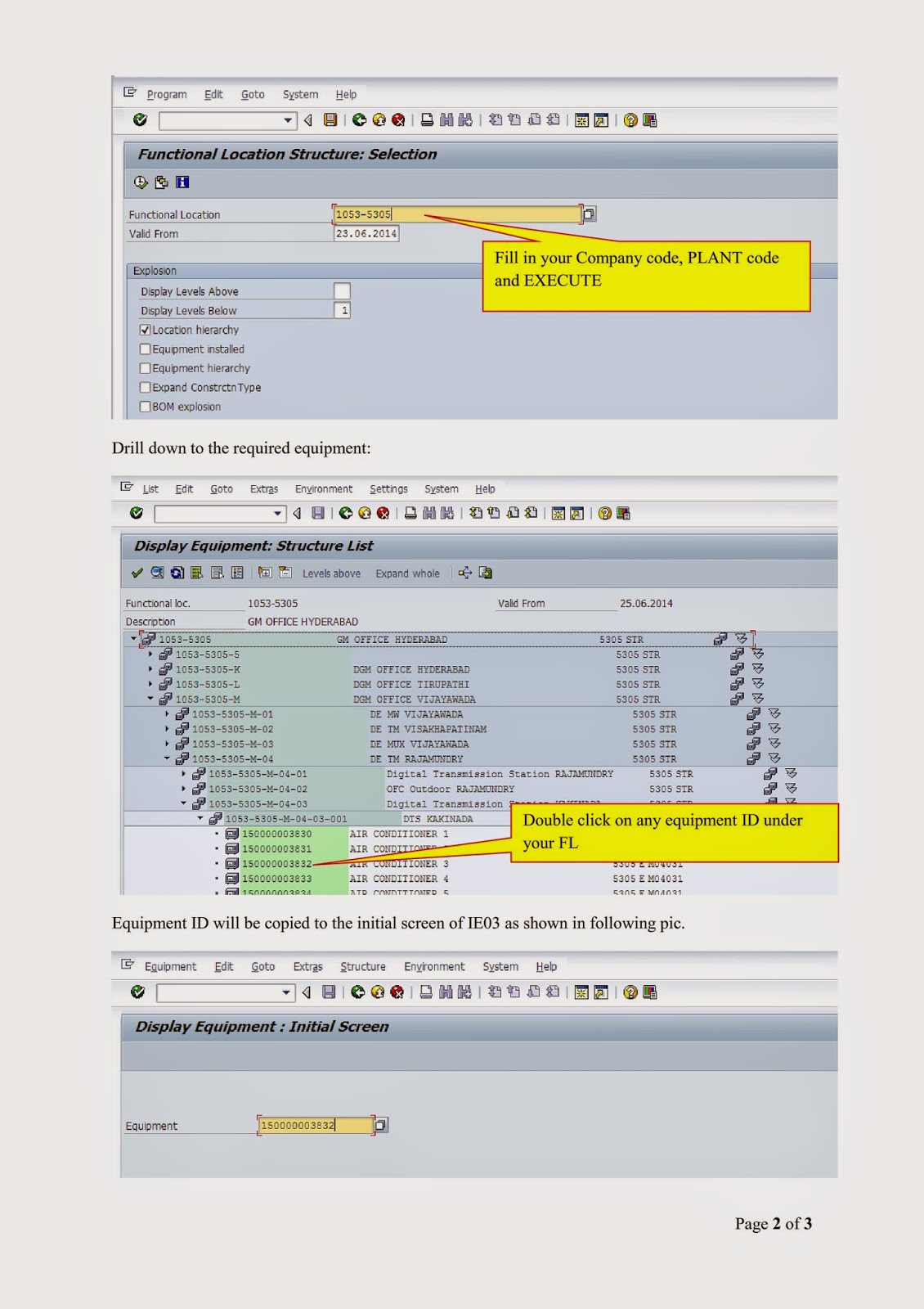
Task: Open Equipment menu on Initial Screen
Action: [x=170, y=966]
